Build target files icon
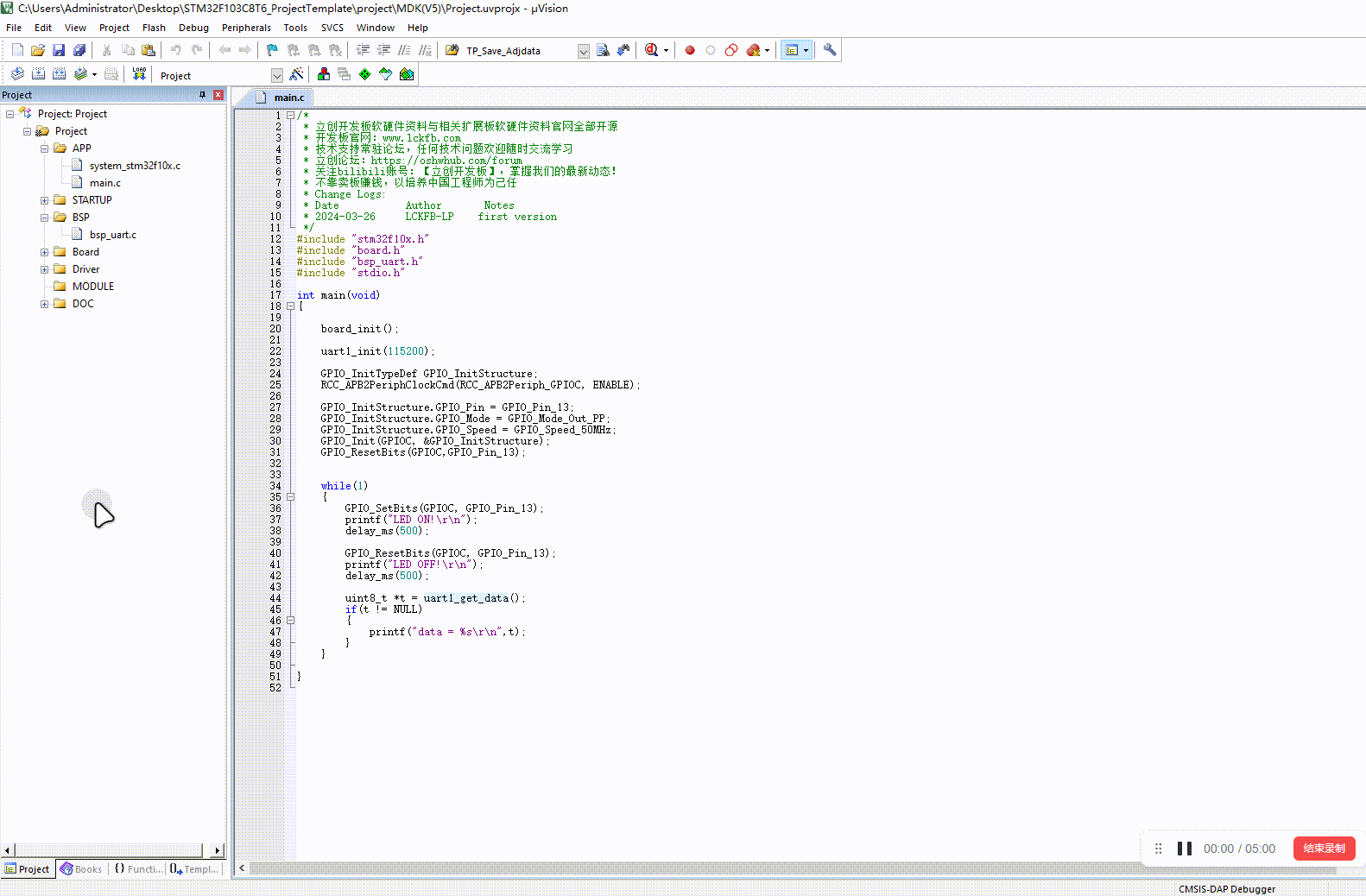Screen dimensions: 1366x896 click(38, 74)
